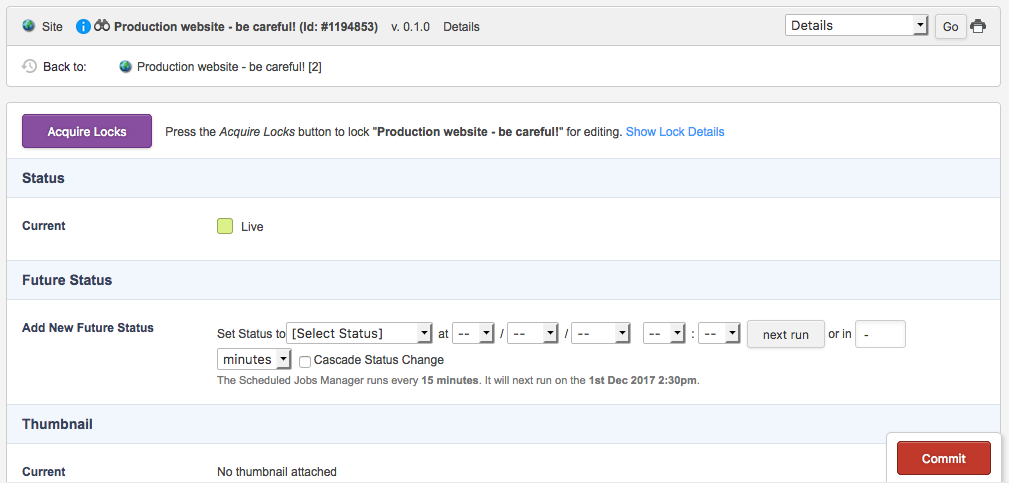Click the print icon
This screenshot has width=1009, height=483.
978,26
